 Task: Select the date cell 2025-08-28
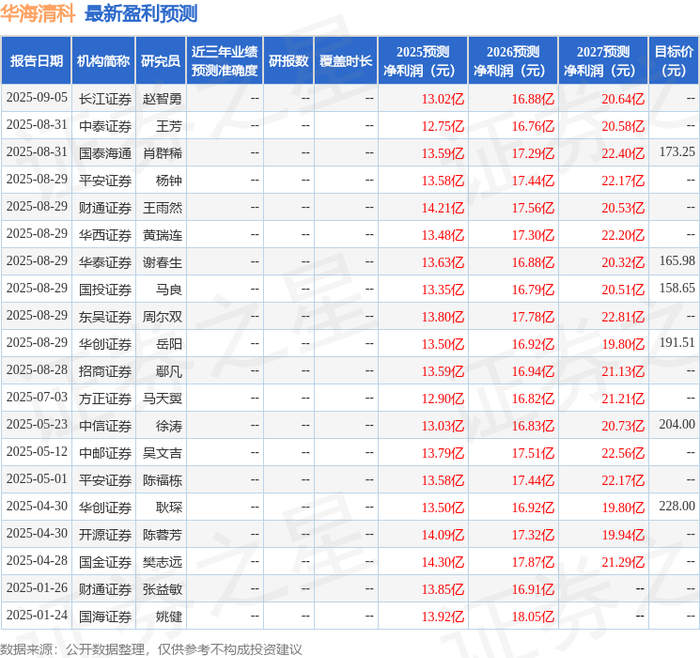[37, 370]
